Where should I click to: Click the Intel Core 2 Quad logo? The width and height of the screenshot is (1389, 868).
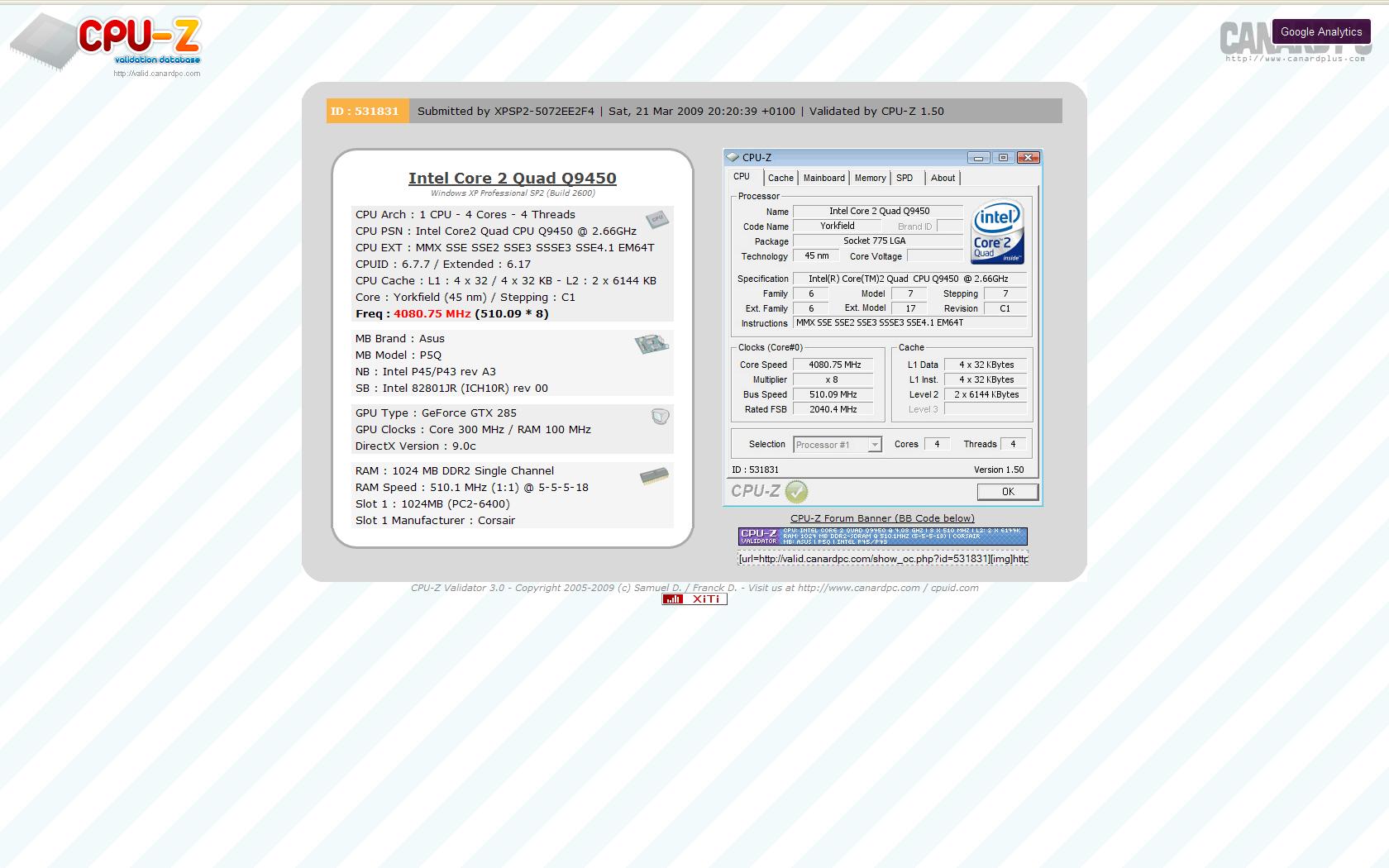(998, 233)
